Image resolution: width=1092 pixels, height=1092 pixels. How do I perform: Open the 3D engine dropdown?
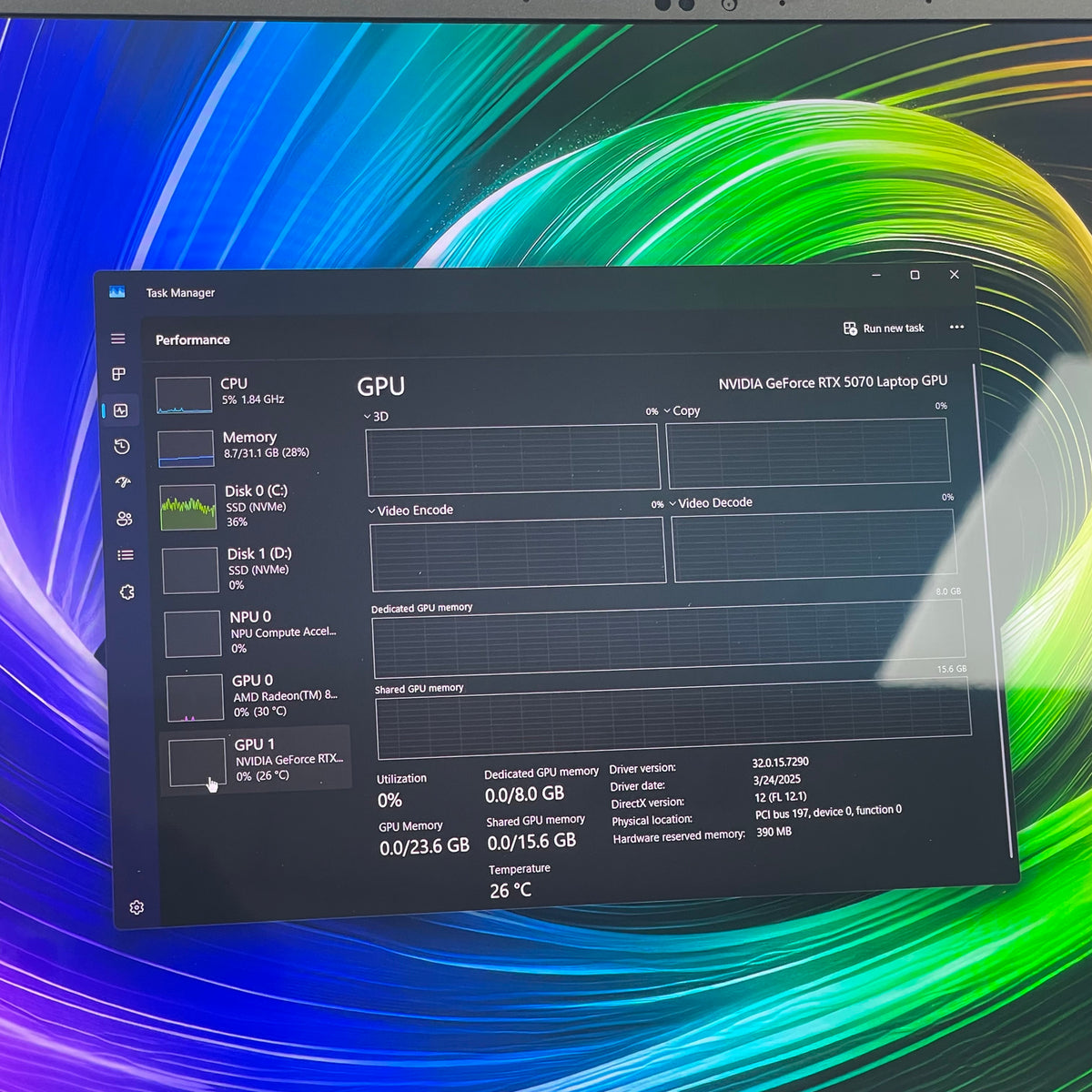pyautogui.click(x=376, y=417)
